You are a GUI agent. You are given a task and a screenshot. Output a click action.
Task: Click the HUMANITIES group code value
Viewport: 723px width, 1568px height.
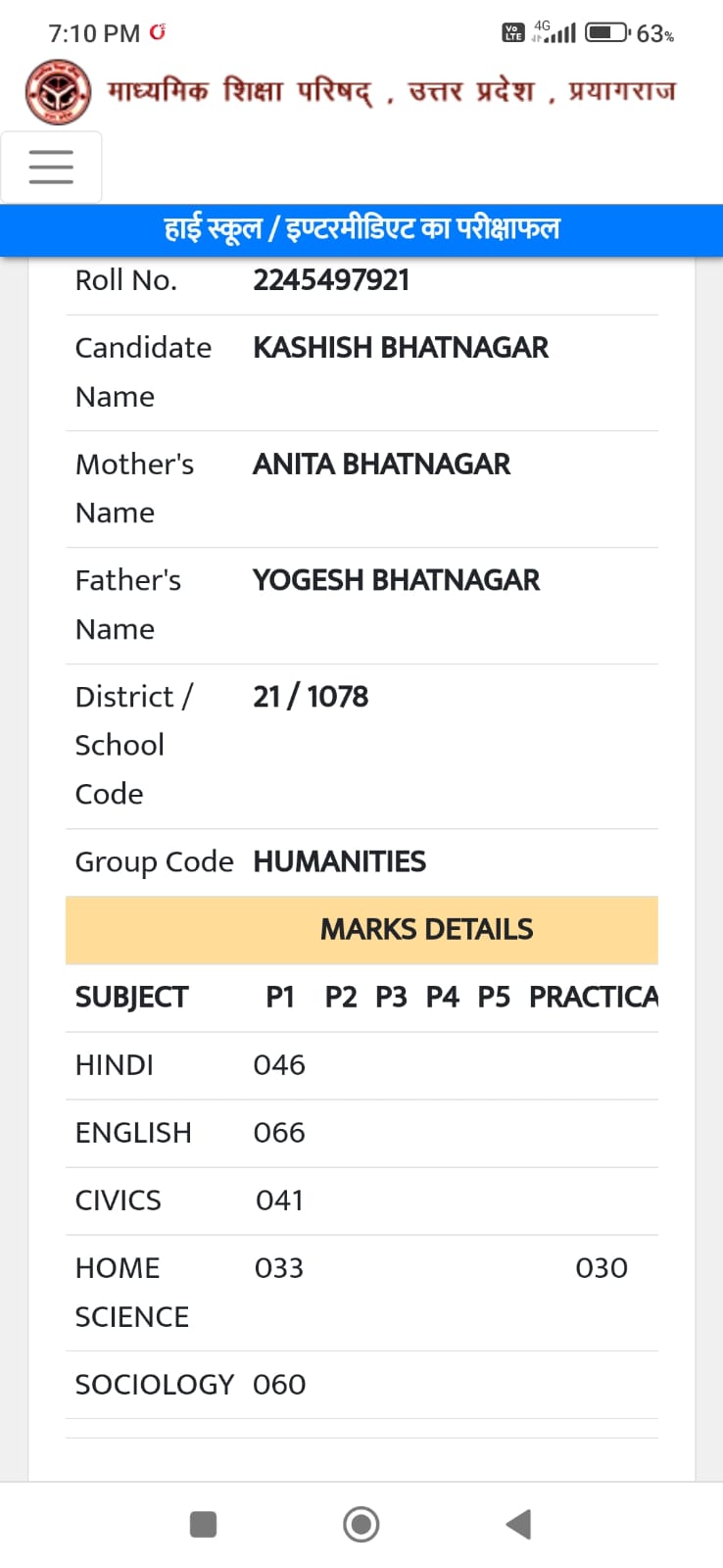(x=339, y=862)
